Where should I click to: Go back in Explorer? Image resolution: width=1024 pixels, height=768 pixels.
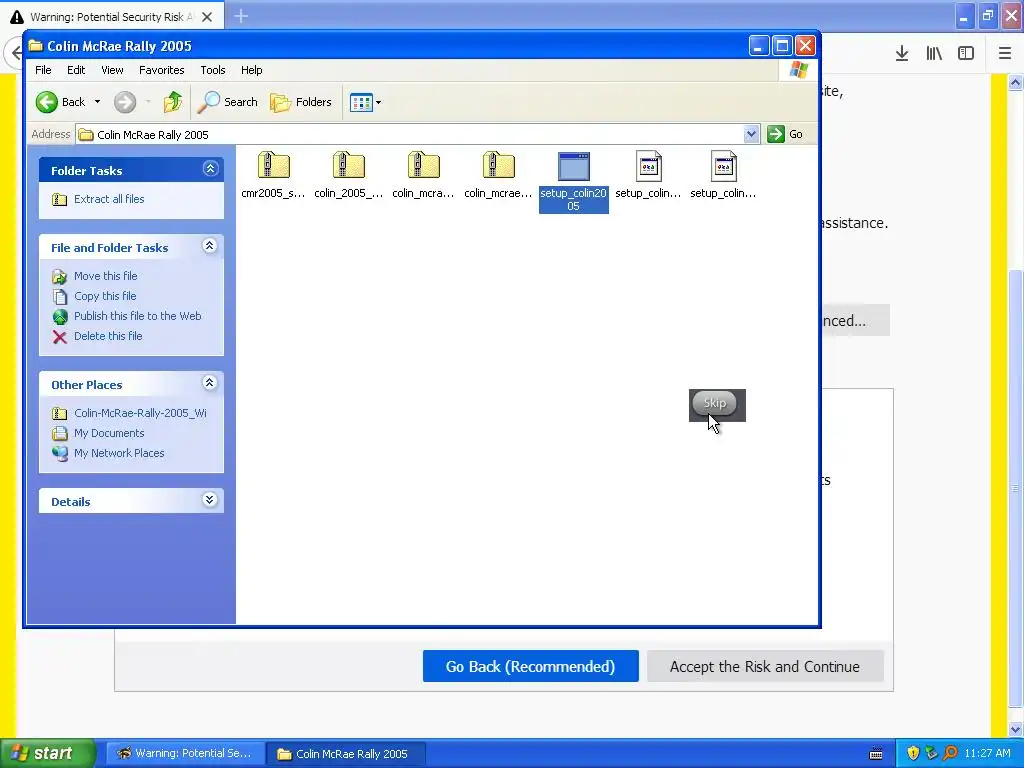[x=61, y=102]
